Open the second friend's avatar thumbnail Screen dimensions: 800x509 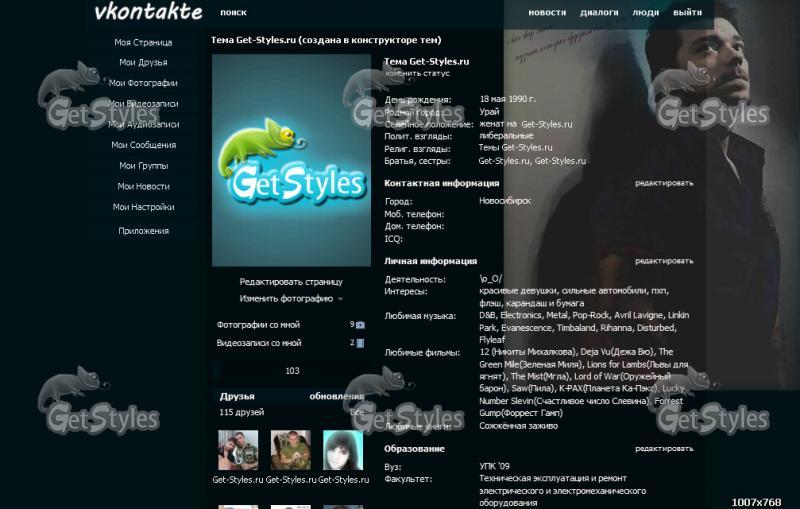(290, 450)
